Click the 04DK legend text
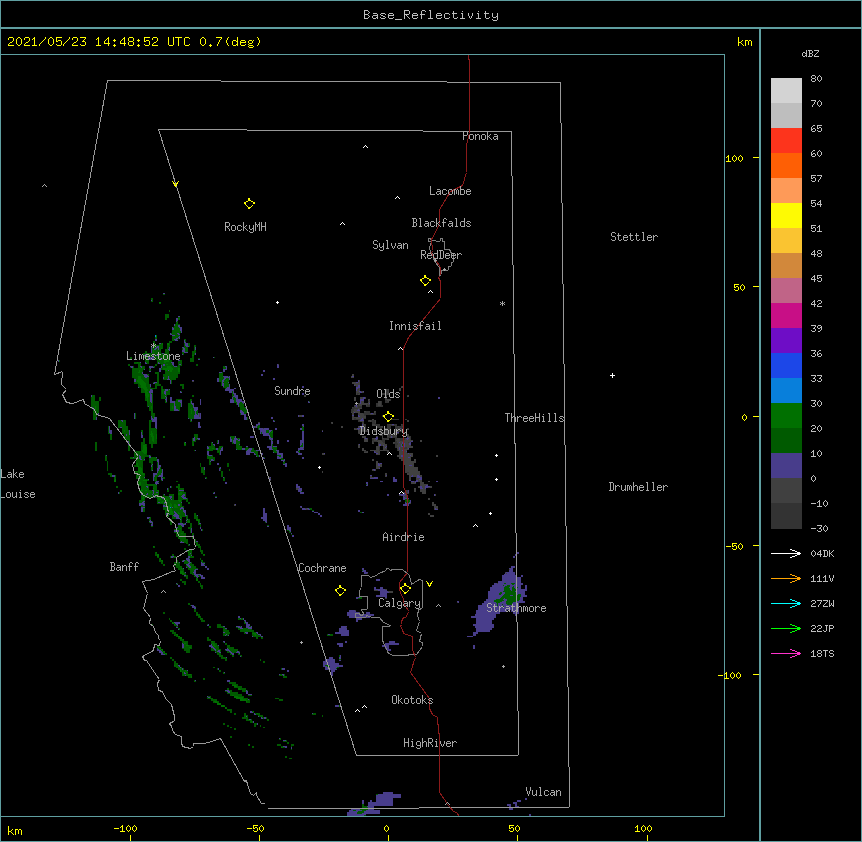862x842 pixels. 822,553
